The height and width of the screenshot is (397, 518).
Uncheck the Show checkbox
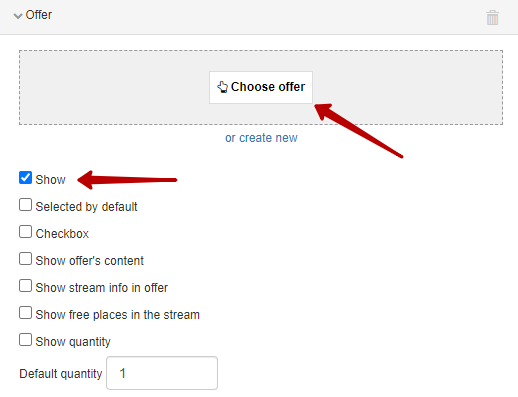[x=25, y=178]
